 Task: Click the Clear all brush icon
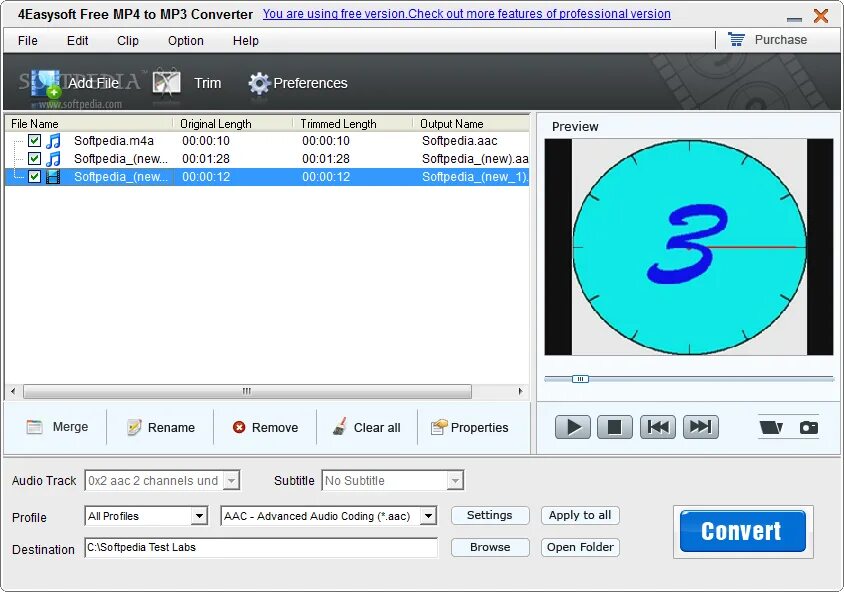coord(340,426)
